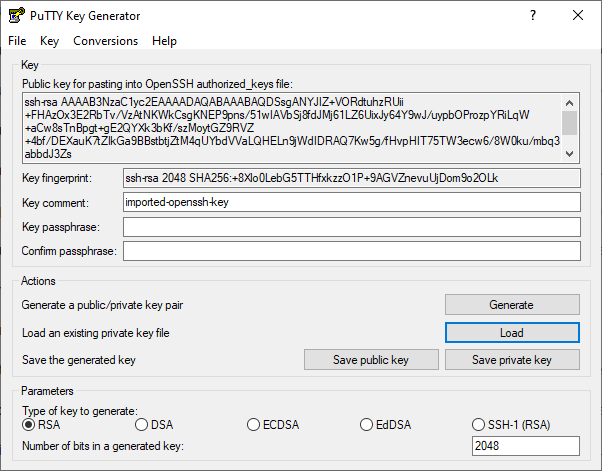Click the PuTTY Key Generator title icon
Viewport: 602px width, 471px height.
[17, 16]
